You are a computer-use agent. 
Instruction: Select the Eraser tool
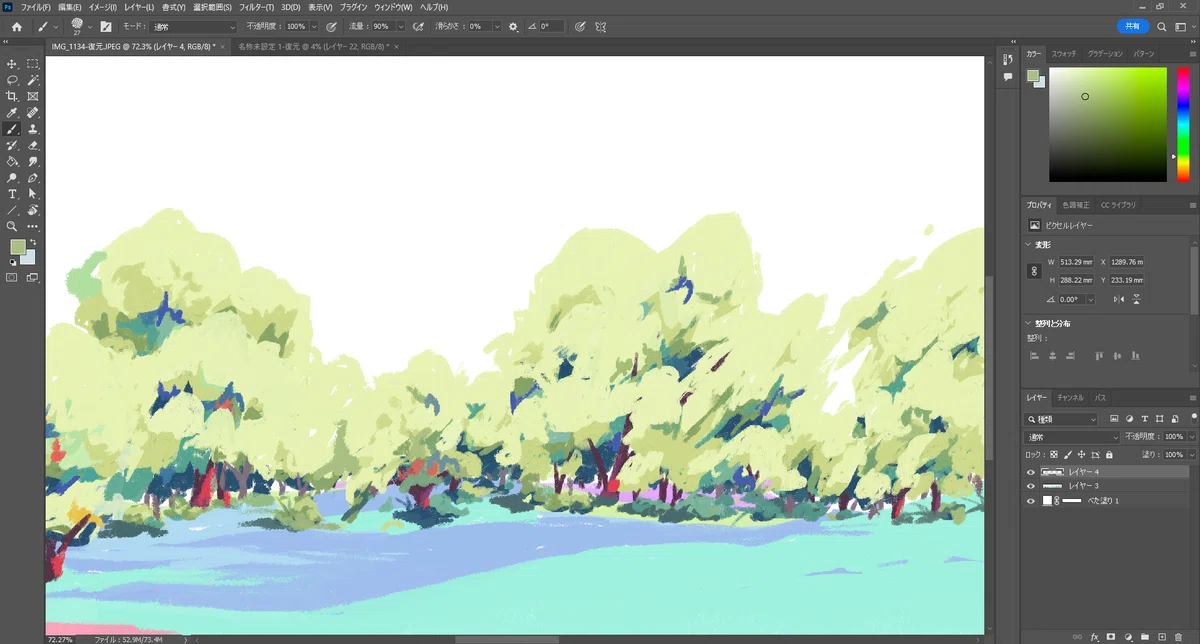click(33, 145)
